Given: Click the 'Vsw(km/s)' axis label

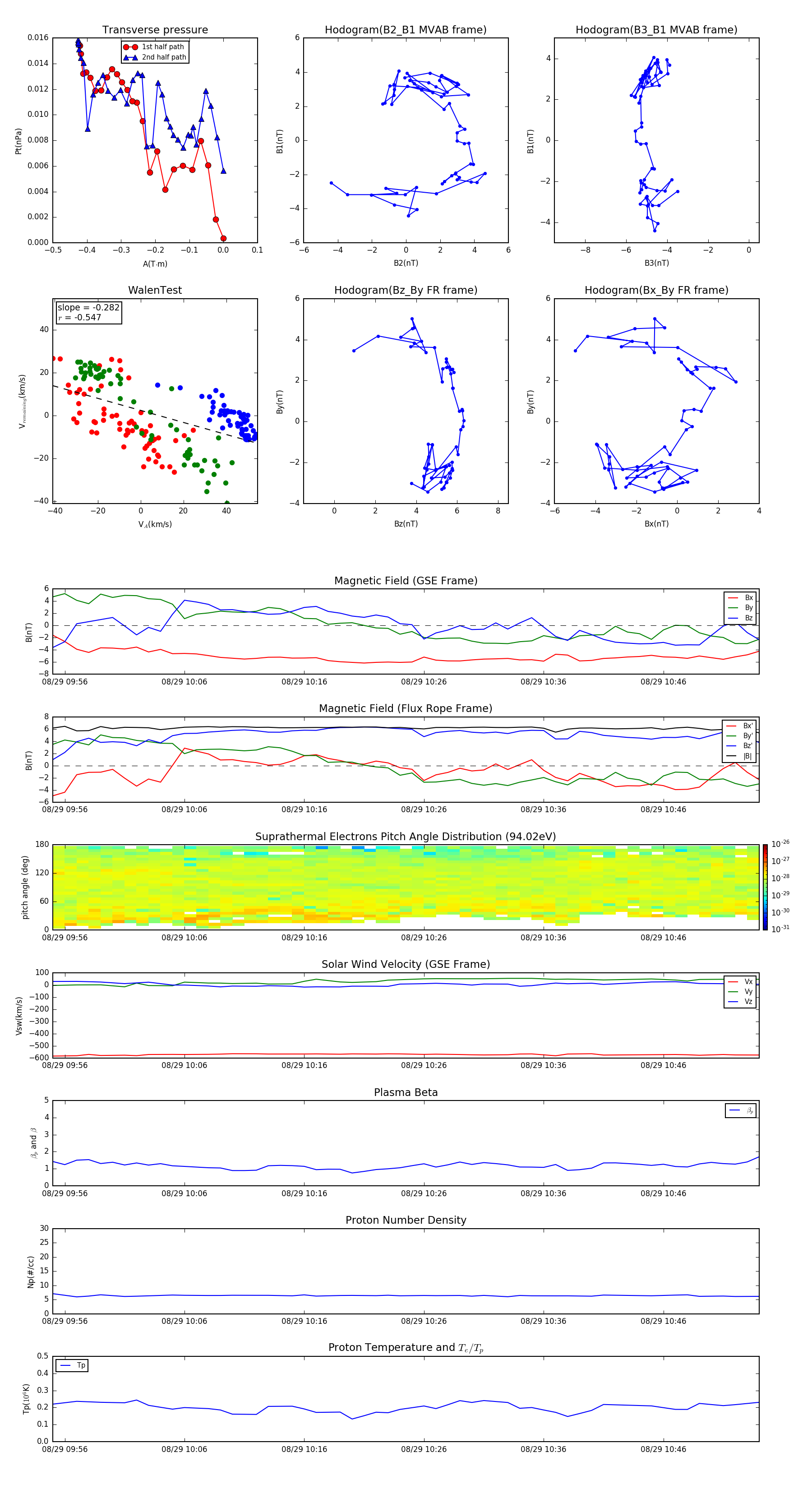Looking at the screenshot, I should (18, 1016).
